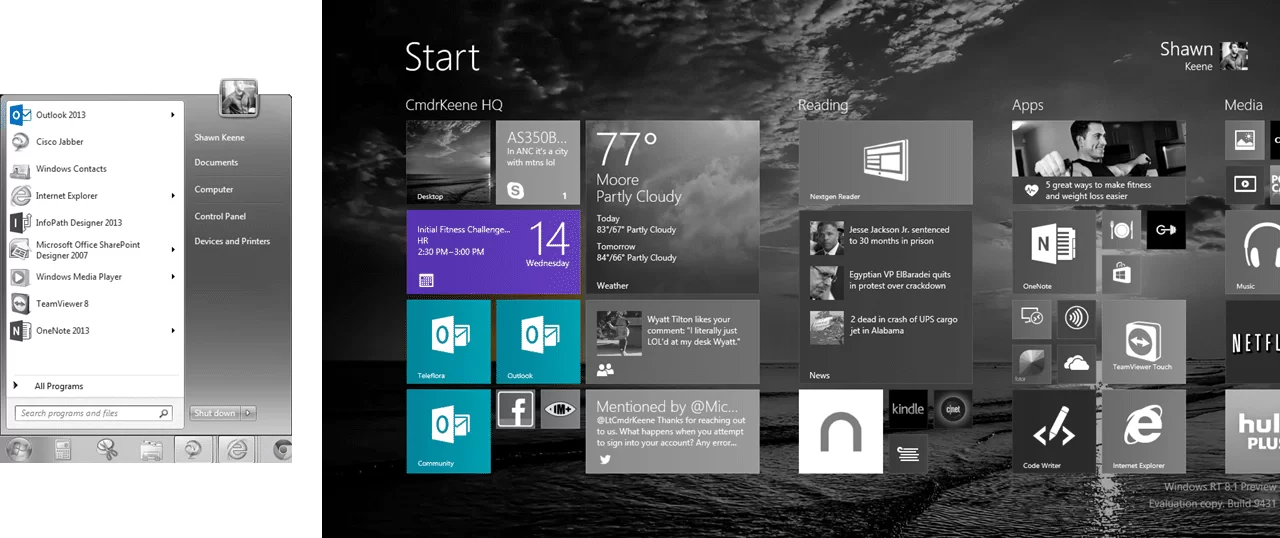Open the shut down options arrow

pos(249,413)
